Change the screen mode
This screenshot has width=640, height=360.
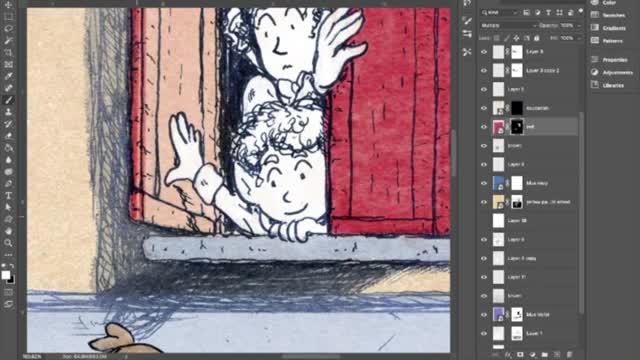tap(8, 304)
